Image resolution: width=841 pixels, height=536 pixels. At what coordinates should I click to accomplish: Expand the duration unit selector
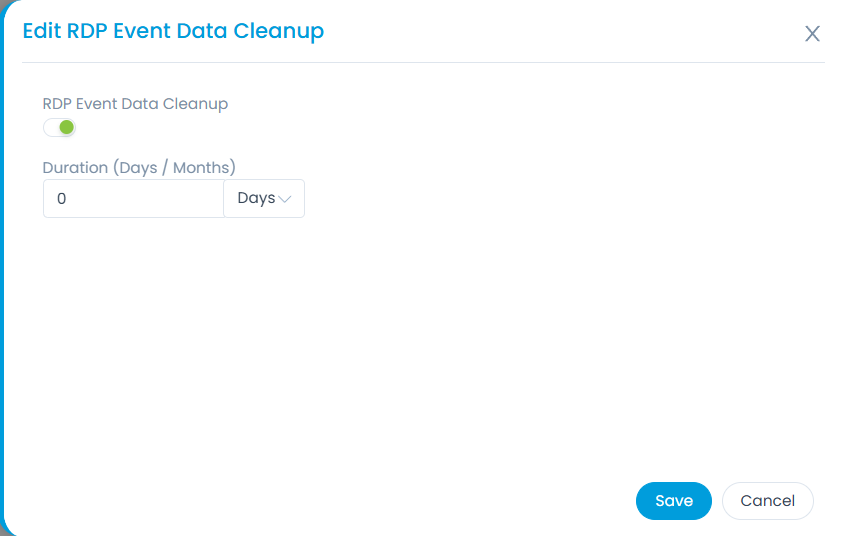[264, 198]
